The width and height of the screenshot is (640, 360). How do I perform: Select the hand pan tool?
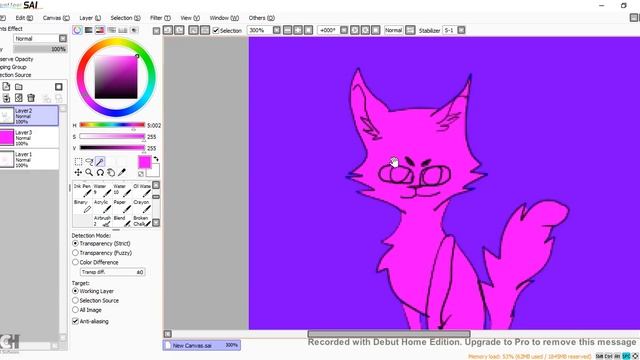pyautogui.click(x=111, y=173)
